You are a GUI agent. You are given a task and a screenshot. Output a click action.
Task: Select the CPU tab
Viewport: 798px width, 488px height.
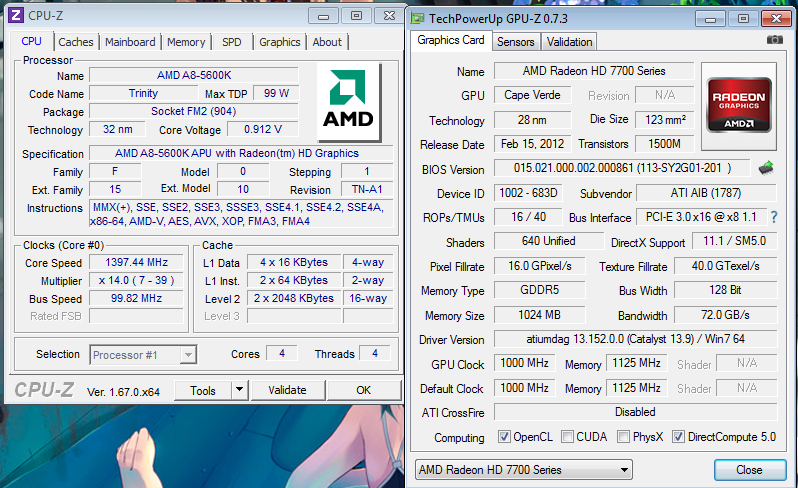[x=32, y=41]
